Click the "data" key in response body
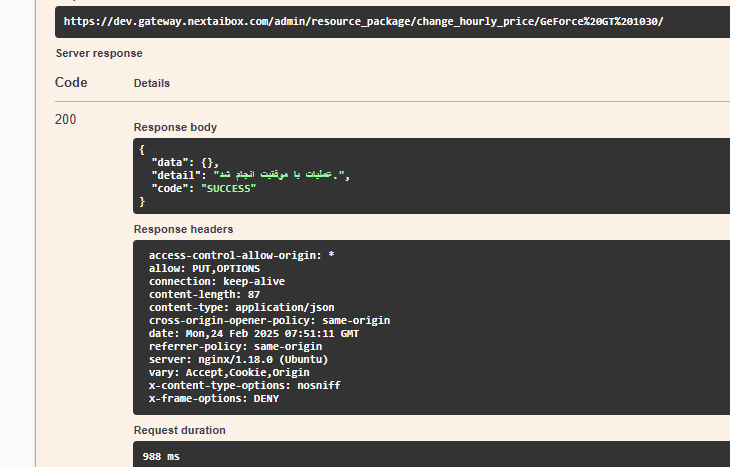The height and width of the screenshot is (467, 730). (169, 162)
